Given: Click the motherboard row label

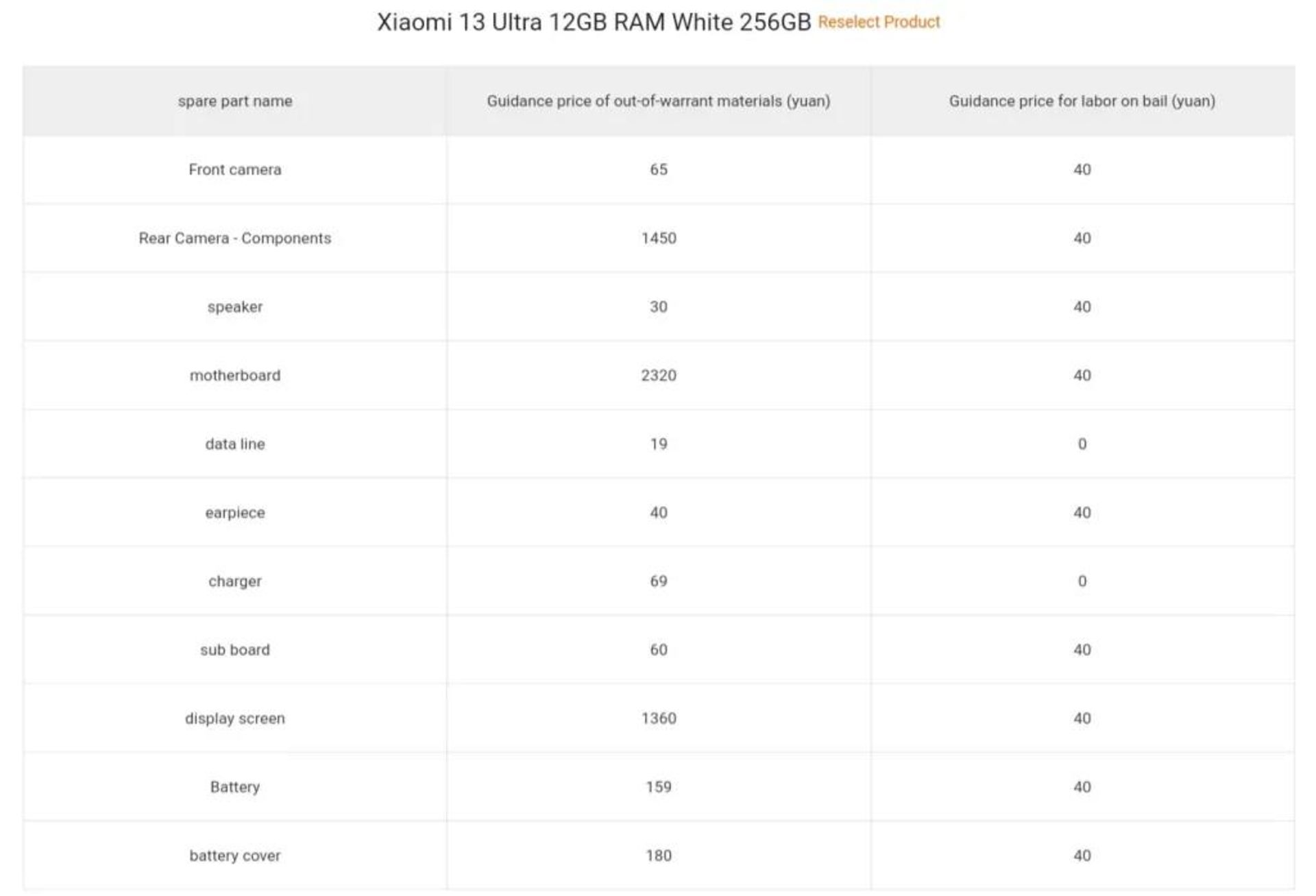Looking at the screenshot, I should coord(235,376).
